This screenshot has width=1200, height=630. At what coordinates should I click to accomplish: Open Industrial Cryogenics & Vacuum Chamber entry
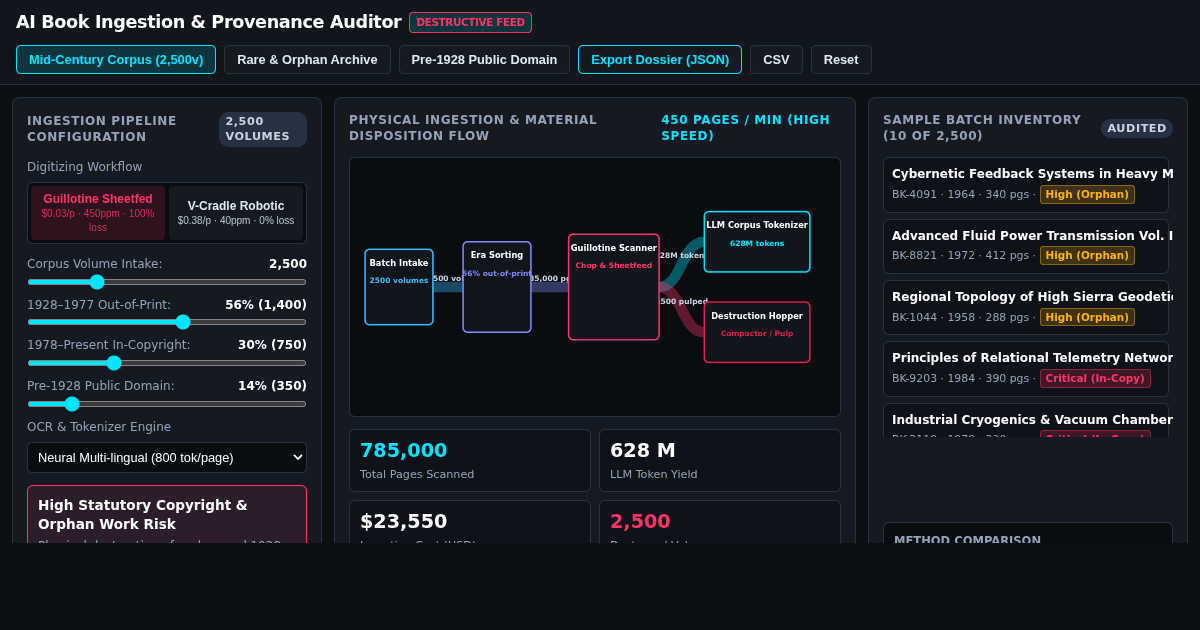point(1026,421)
